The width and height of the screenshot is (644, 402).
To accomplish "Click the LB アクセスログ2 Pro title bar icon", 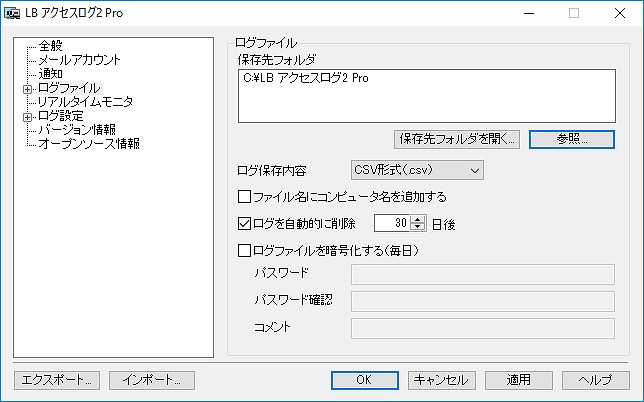I will (12, 13).
